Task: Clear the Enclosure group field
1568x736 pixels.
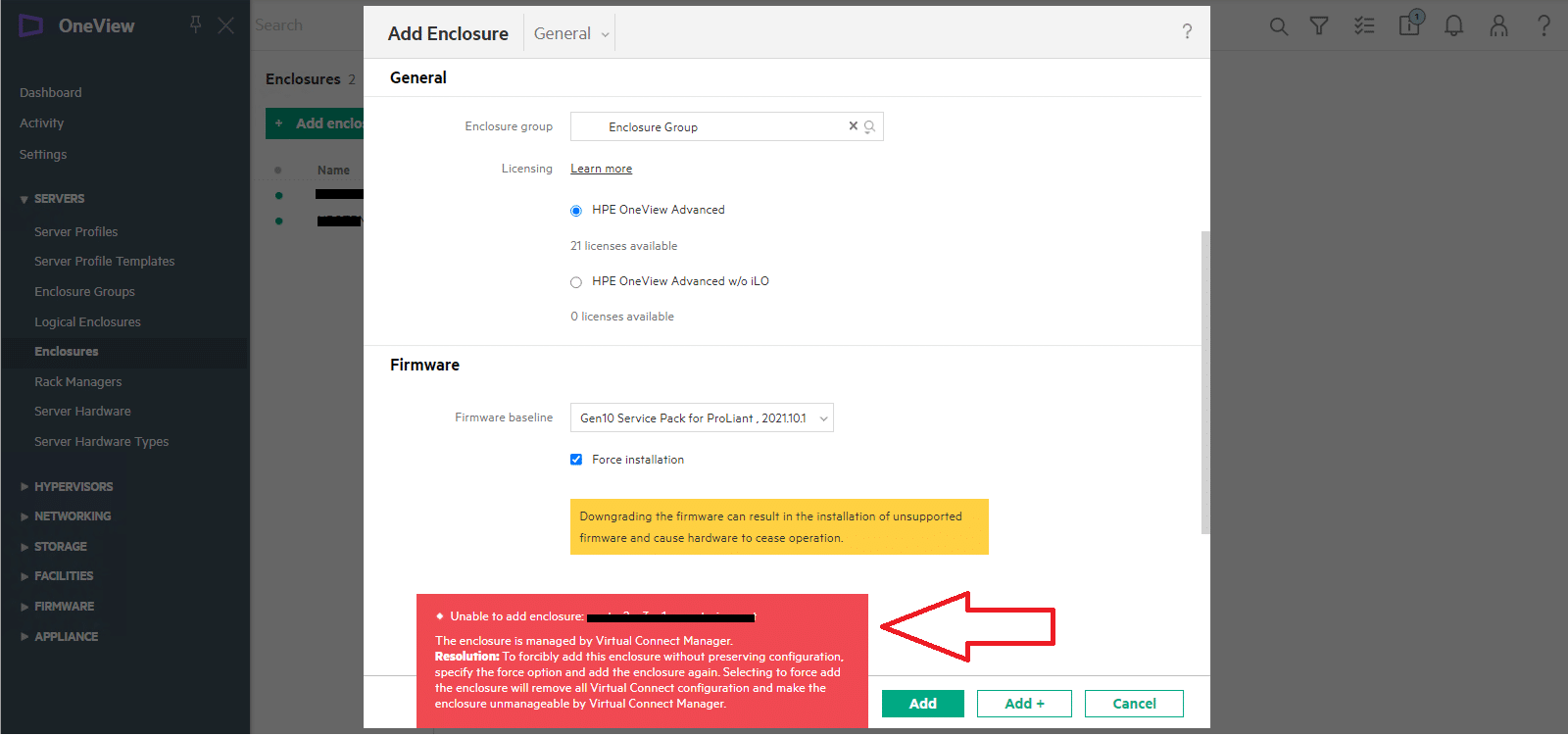Action: [853, 126]
